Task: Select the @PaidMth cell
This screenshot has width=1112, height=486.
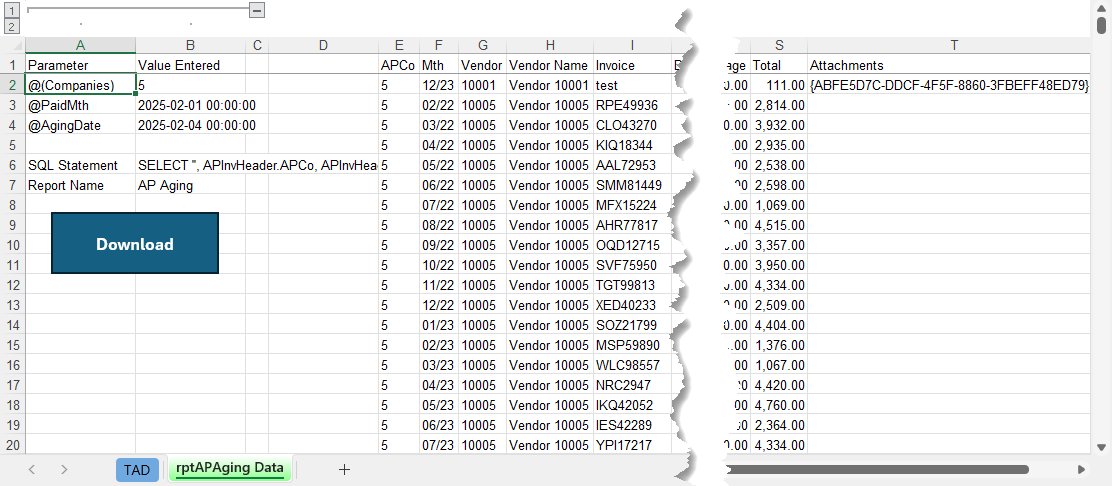Action: (x=80, y=105)
